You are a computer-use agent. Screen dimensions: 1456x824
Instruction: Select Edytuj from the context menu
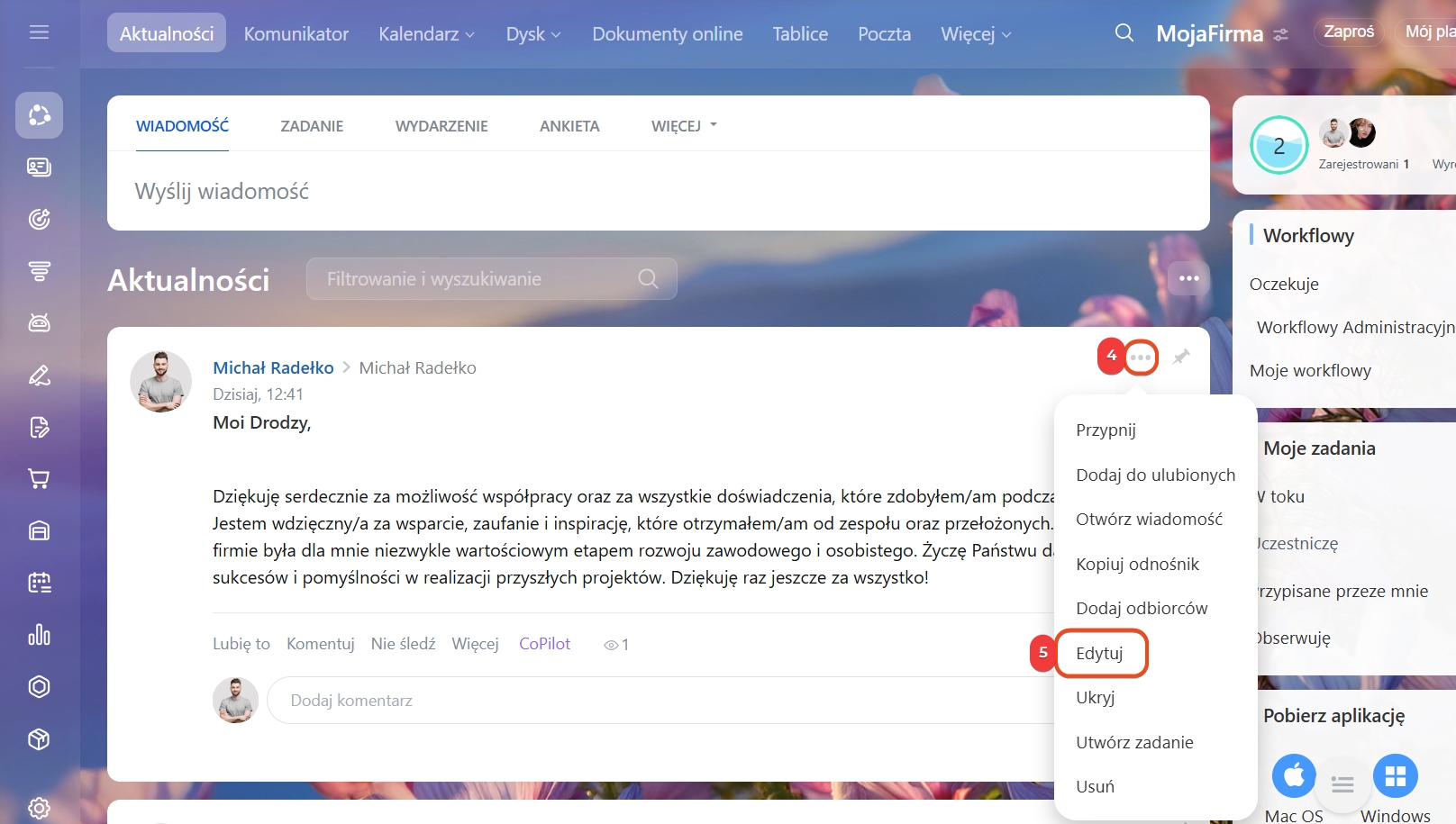tap(1099, 653)
